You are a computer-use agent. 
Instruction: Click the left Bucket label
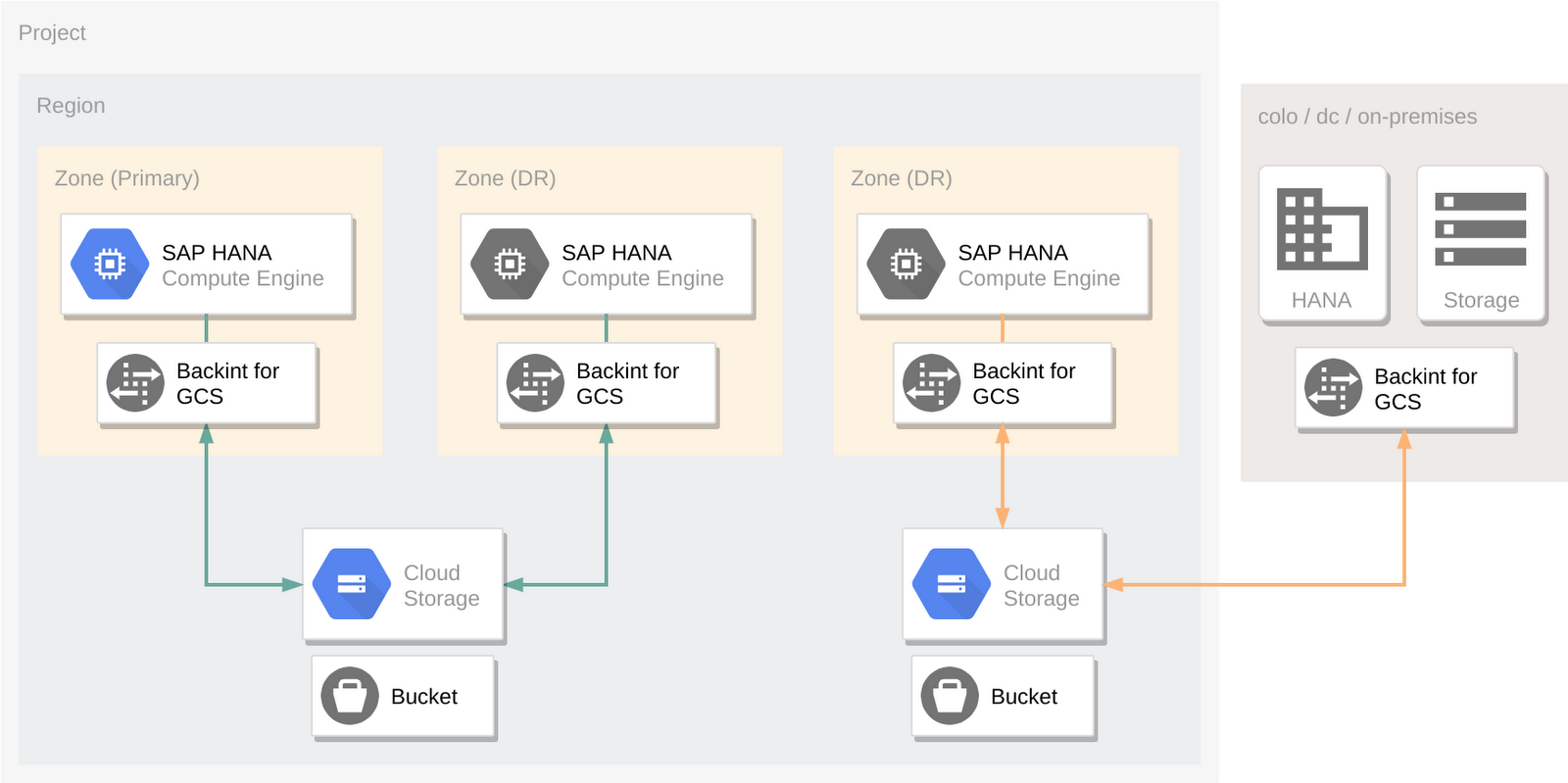tap(424, 697)
